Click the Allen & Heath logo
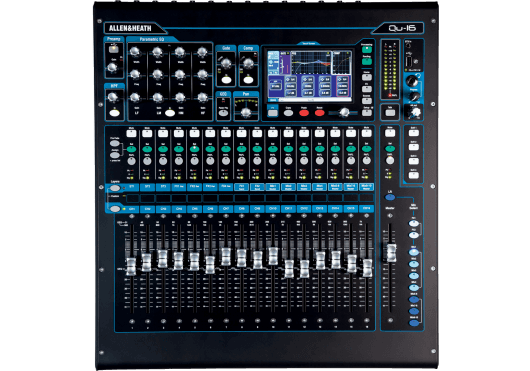This screenshot has width=530, height=371. [130, 28]
